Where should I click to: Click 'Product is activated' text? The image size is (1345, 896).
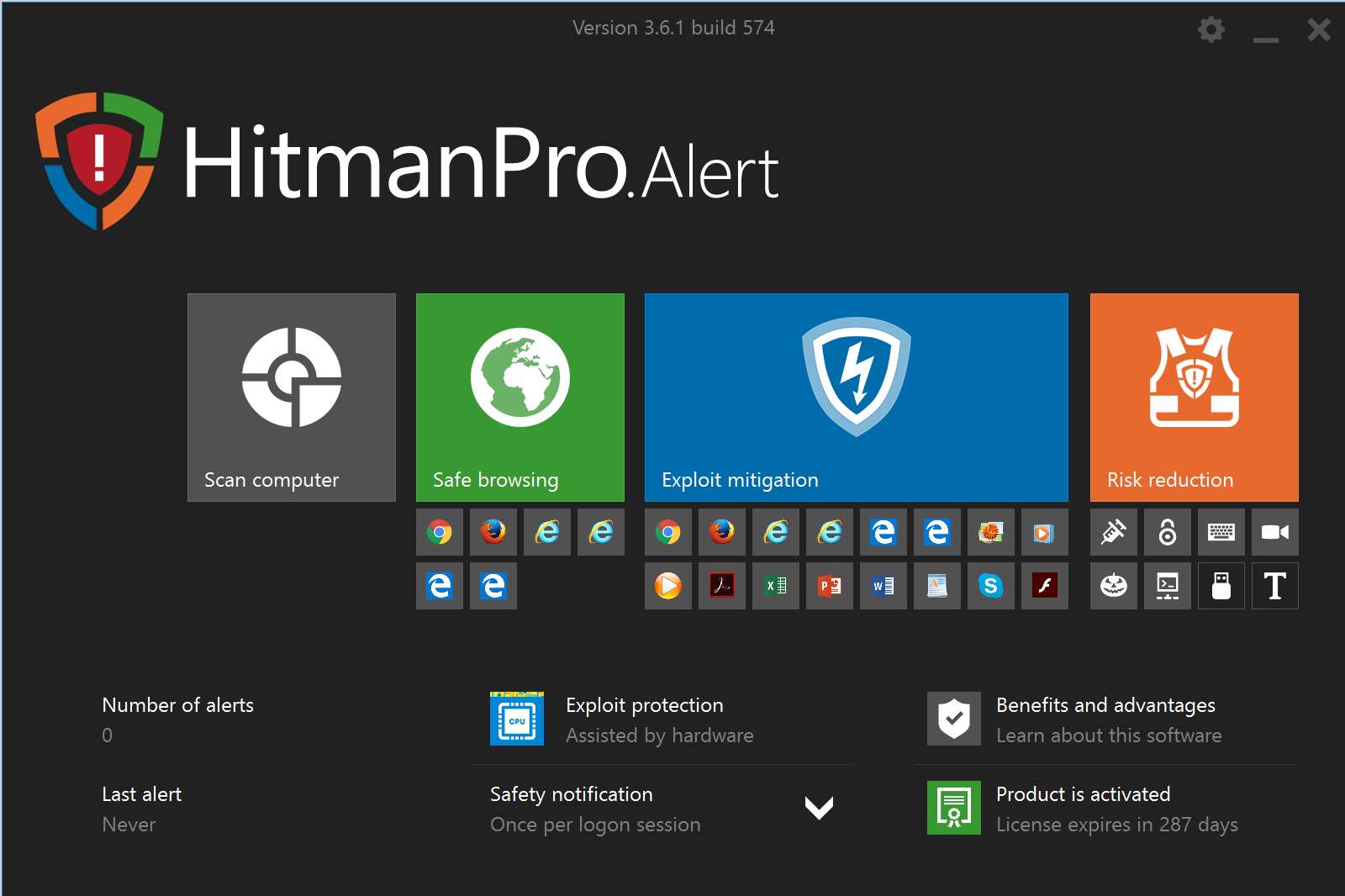coord(1083,794)
